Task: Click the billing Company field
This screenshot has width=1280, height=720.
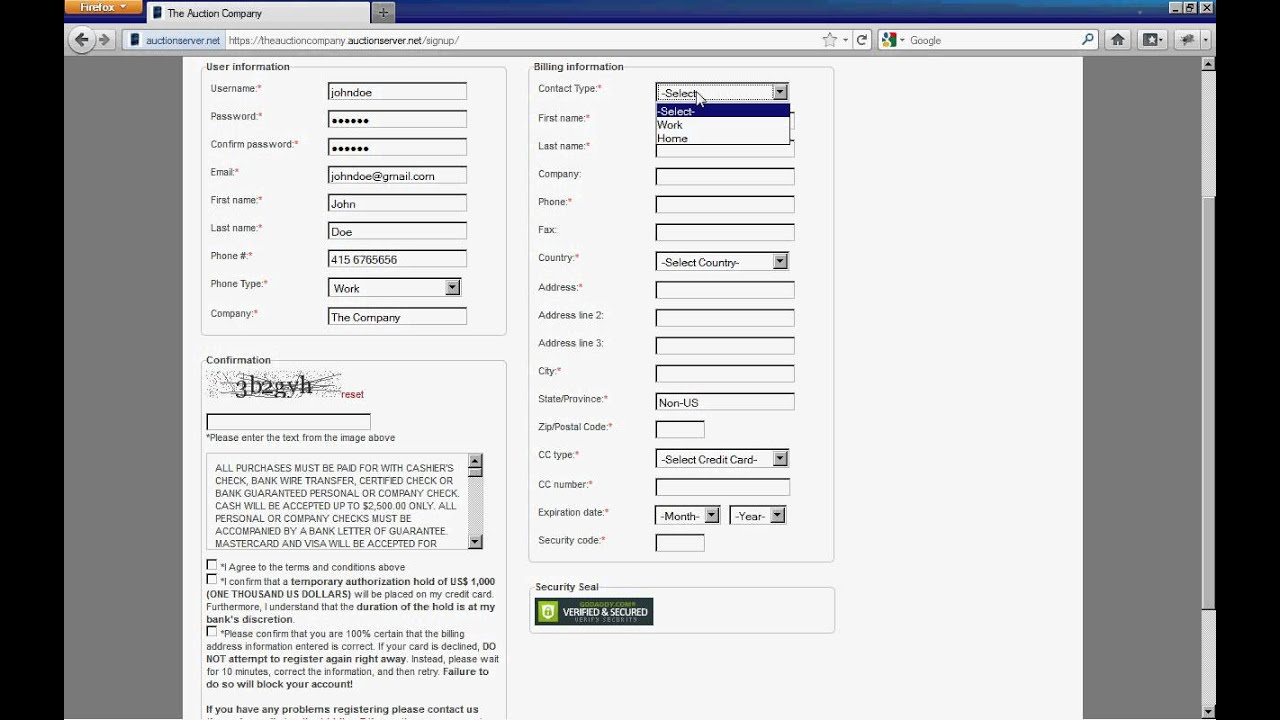Action: [x=725, y=176]
